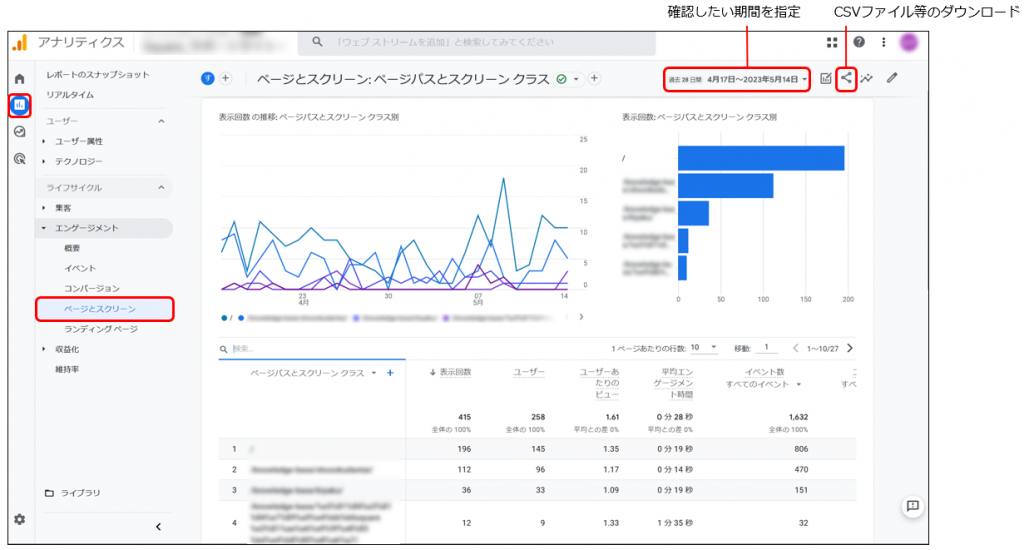1024x550 pixels.
Task: Open ライブラリ folder link
Action: pos(72,493)
